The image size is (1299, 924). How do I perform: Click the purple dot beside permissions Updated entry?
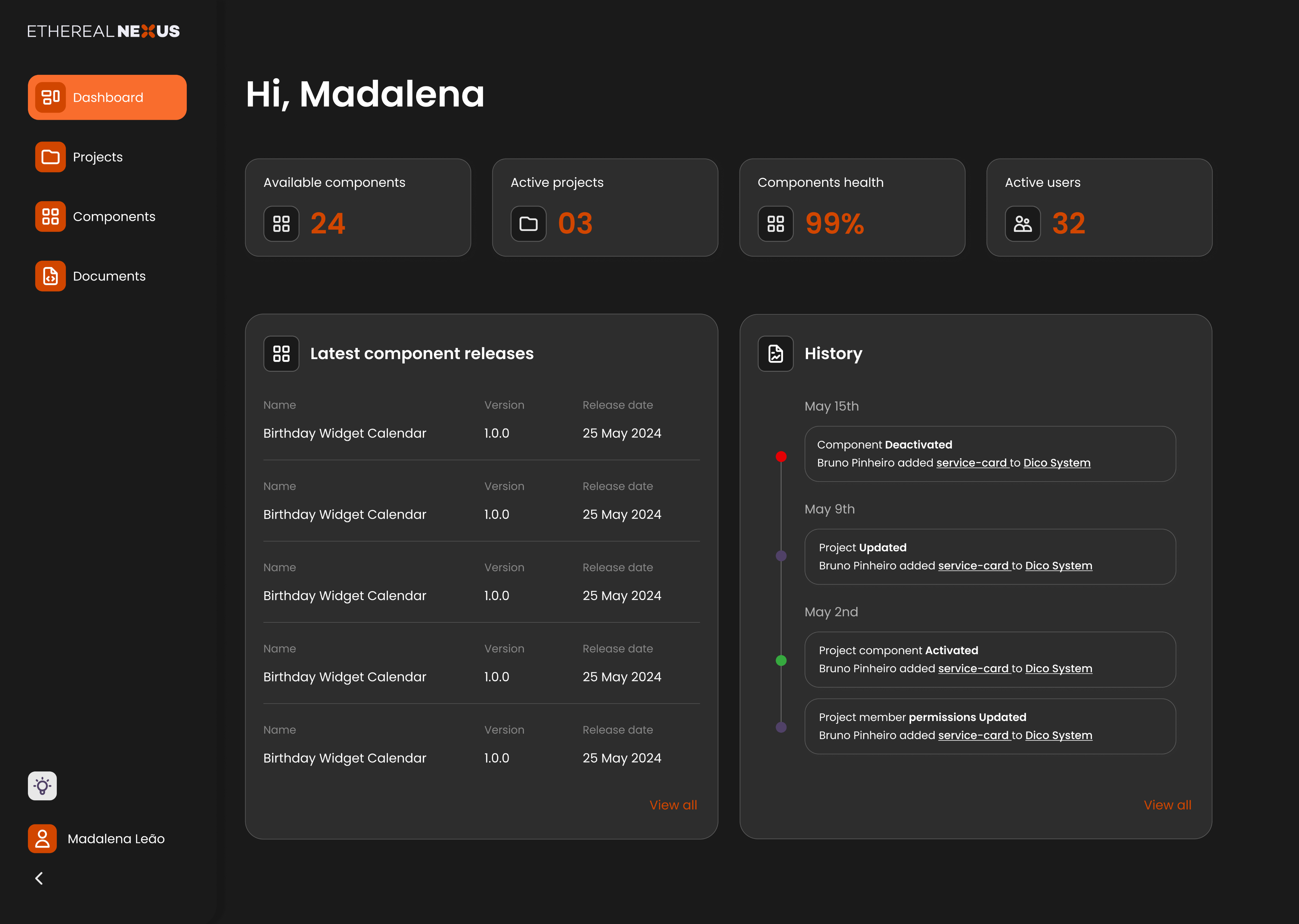coord(781,727)
